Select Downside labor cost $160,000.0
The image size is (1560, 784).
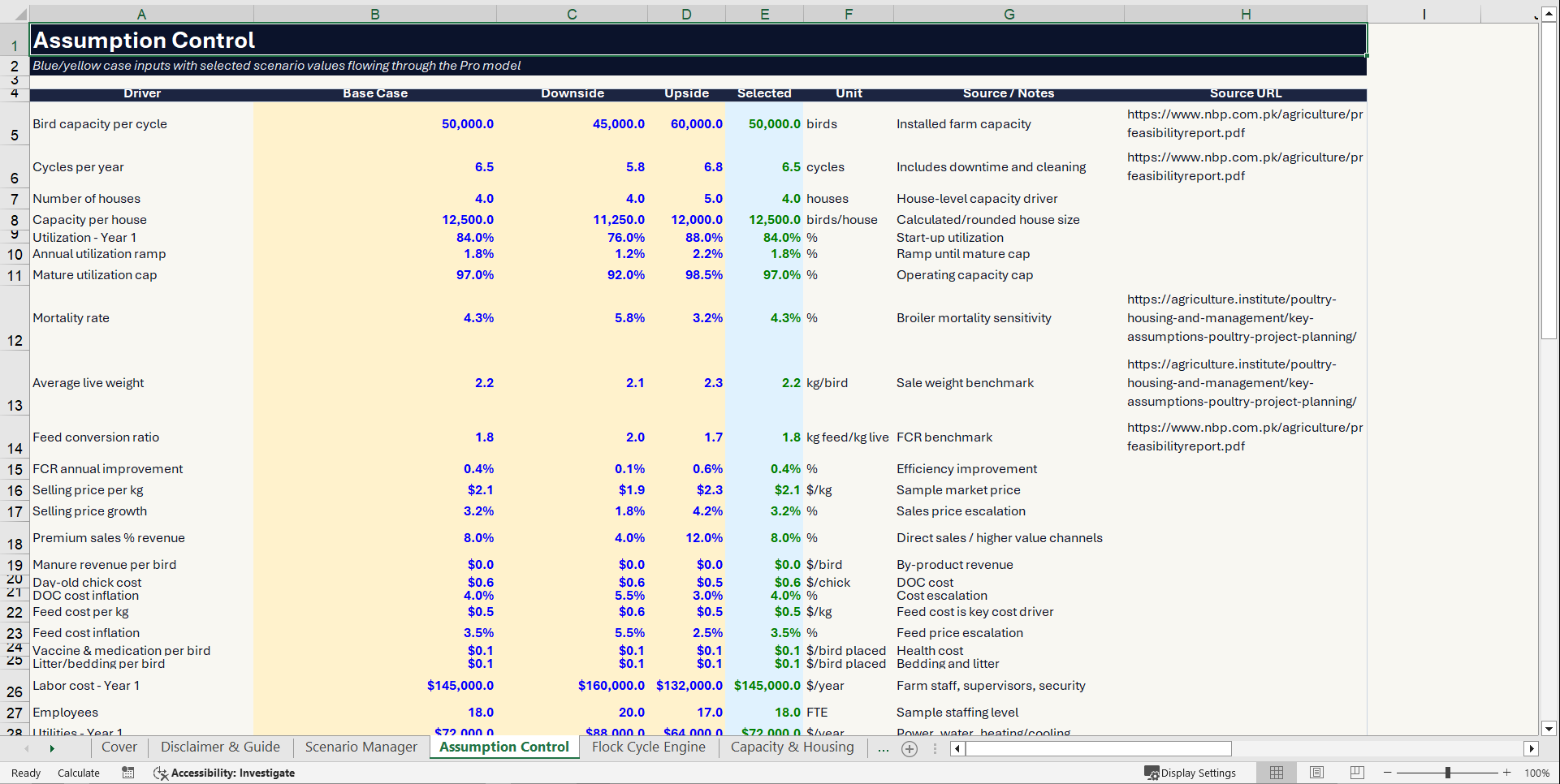click(x=572, y=686)
